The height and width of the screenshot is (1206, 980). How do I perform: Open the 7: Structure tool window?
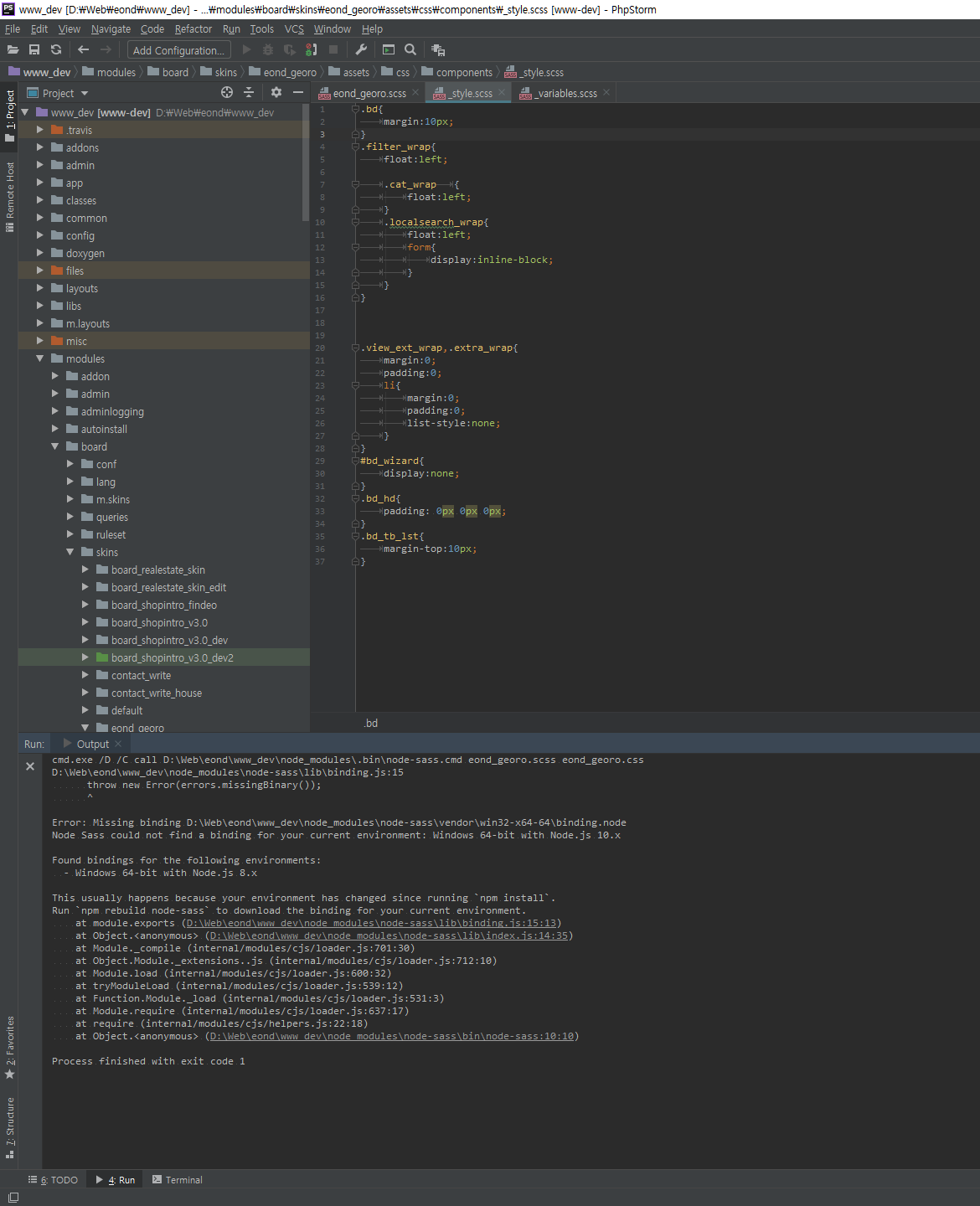coord(9,1126)
